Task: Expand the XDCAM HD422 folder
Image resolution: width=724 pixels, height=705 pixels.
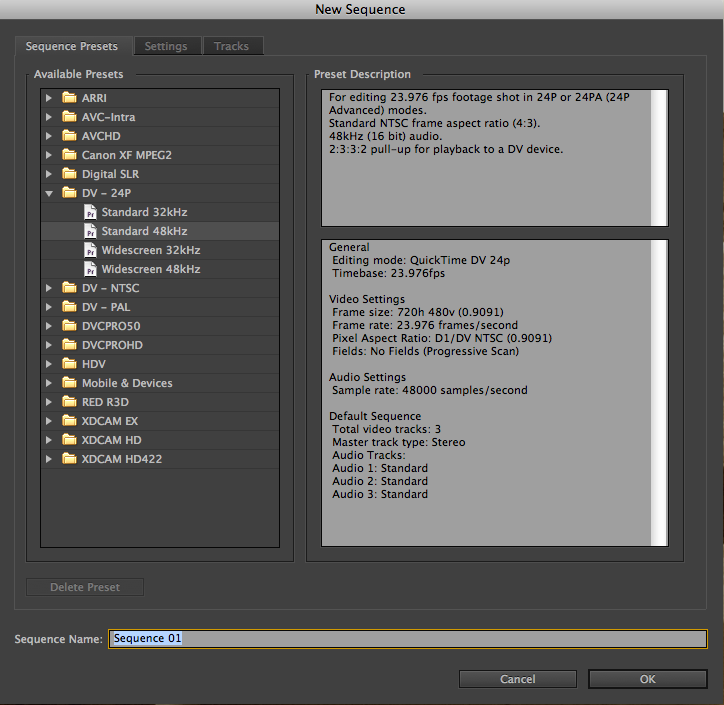Action: (x=48, y=459)
